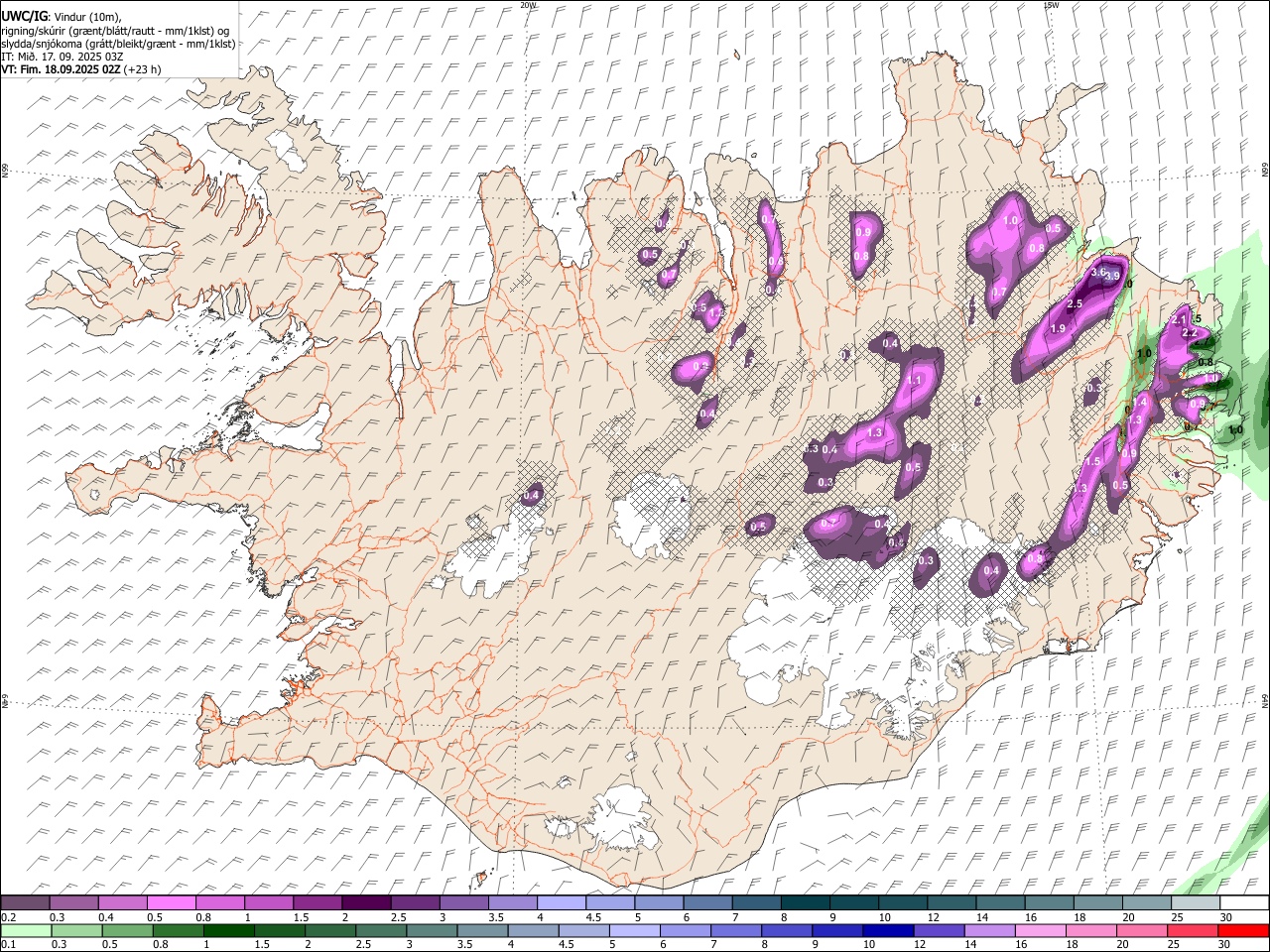Pick the deep blue lower swatch between 10 and 12
Screen dimensions: 1270x952
coord(887,930)
